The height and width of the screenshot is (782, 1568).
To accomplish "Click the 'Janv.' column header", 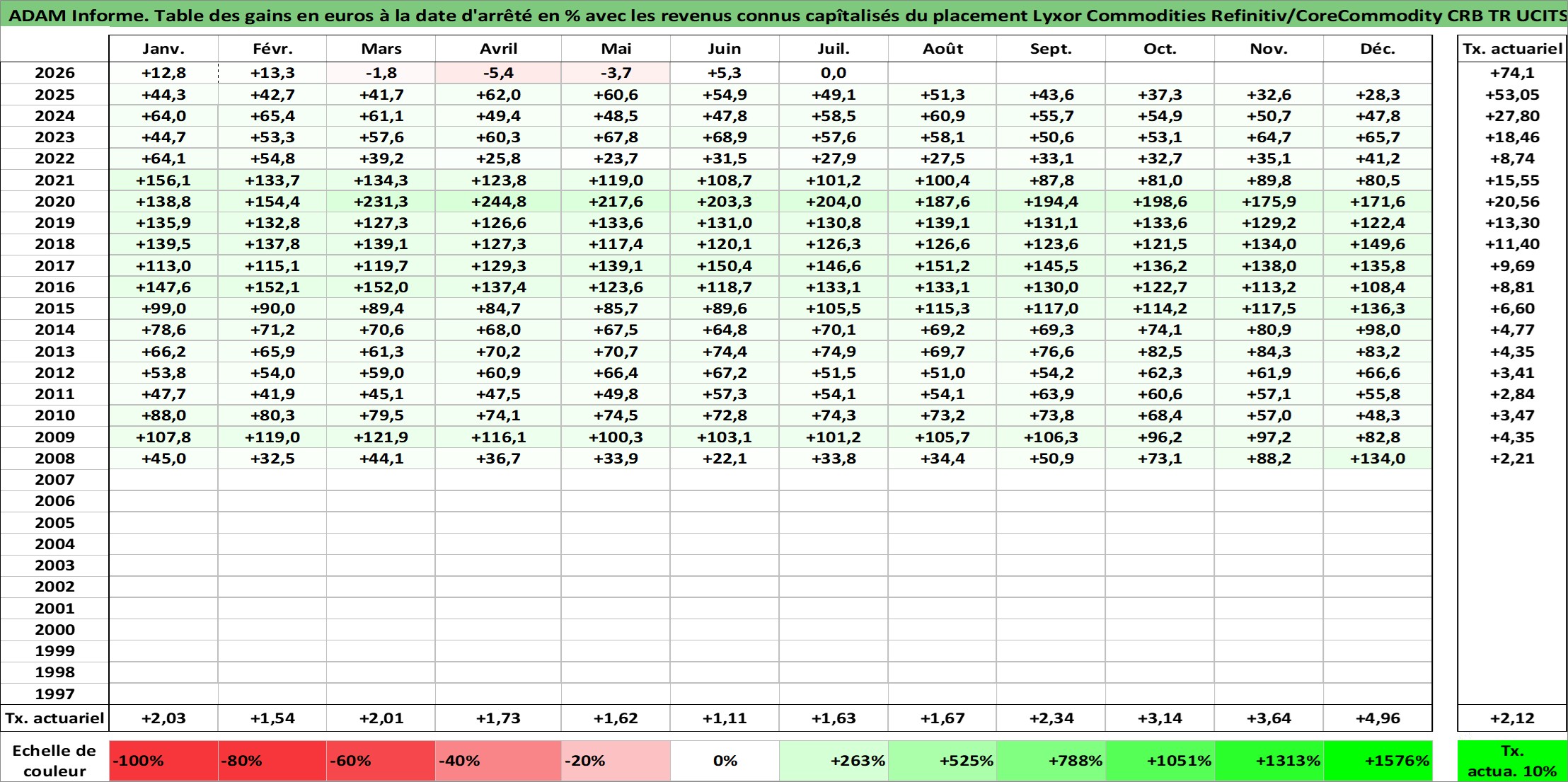I will coord(163,49).
